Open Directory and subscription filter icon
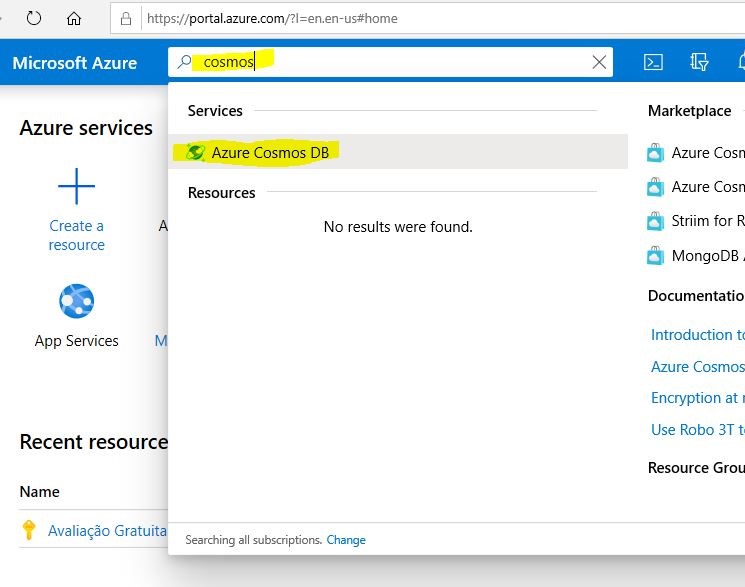Image resolution: width=745 pixels, height=587 pixels. (699, 62)
